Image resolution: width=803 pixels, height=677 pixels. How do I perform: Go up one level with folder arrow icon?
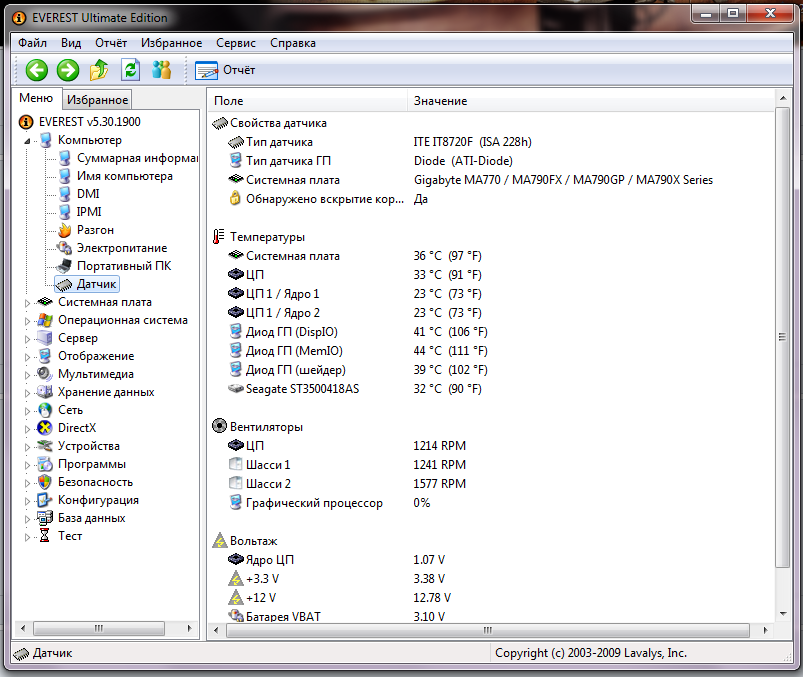click(x=99, y=70)
